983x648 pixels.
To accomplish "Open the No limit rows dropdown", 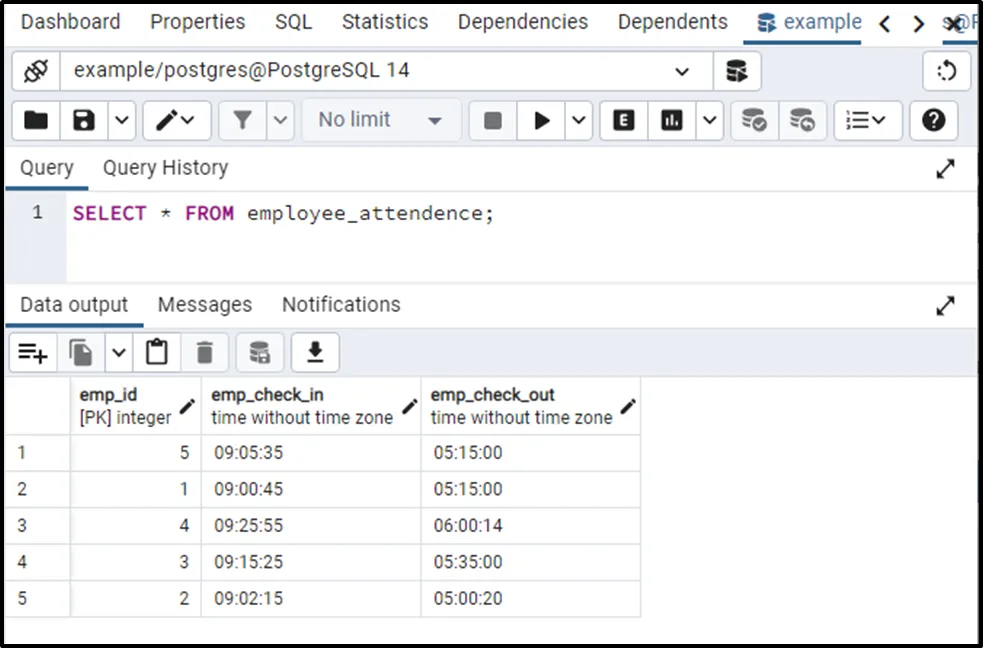I will coord(380,121).
